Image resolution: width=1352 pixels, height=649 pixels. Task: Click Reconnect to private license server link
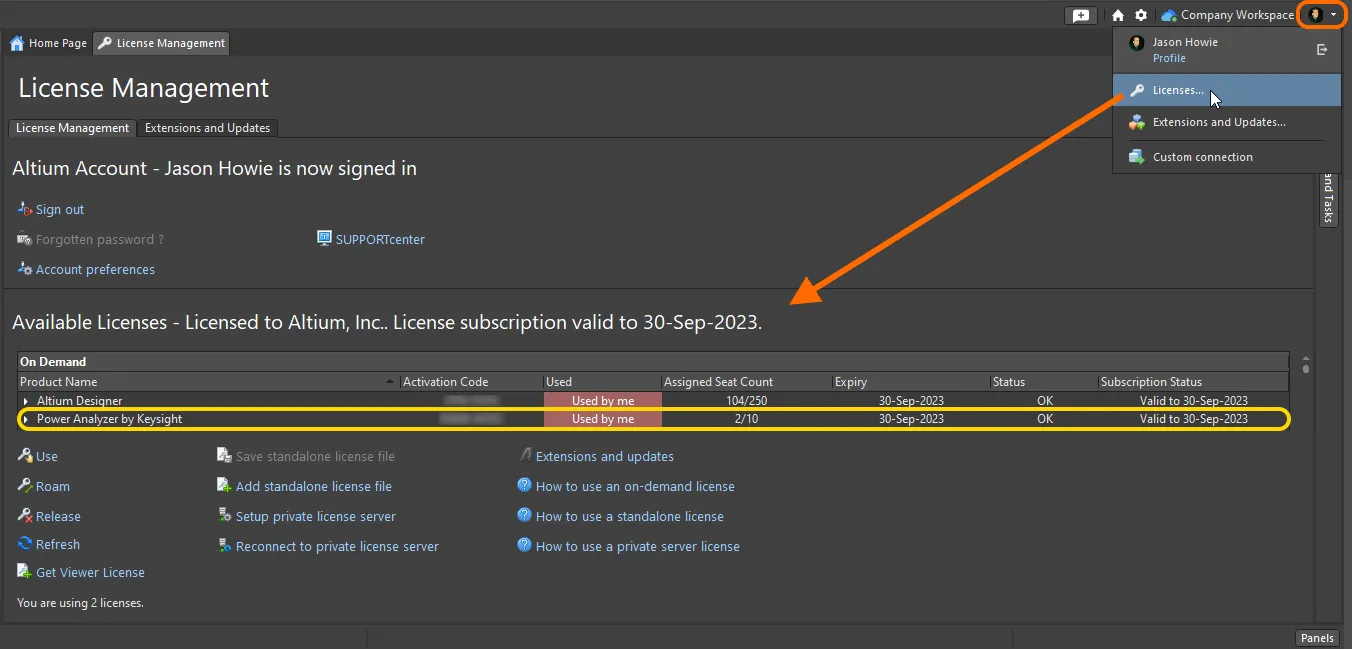coord(337,547)
